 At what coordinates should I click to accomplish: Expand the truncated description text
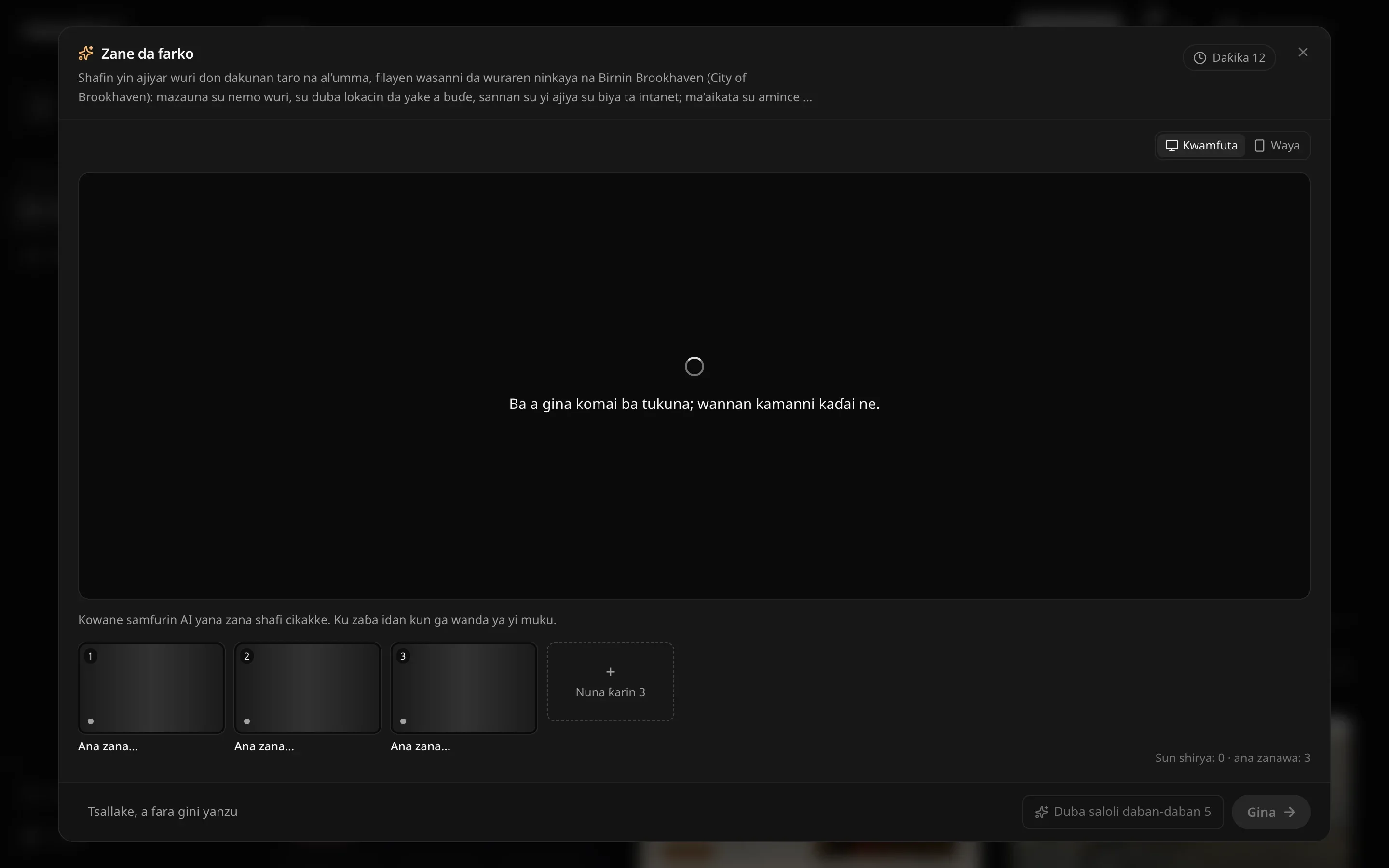coord(807,97)
